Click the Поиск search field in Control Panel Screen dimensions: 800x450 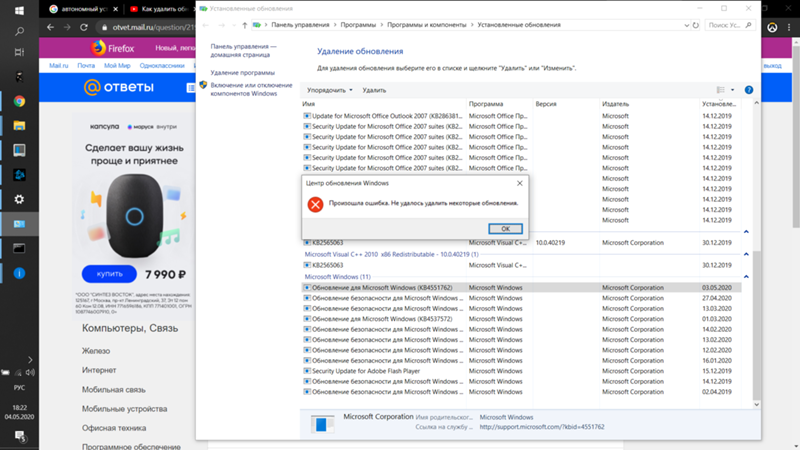click(729, 25)
